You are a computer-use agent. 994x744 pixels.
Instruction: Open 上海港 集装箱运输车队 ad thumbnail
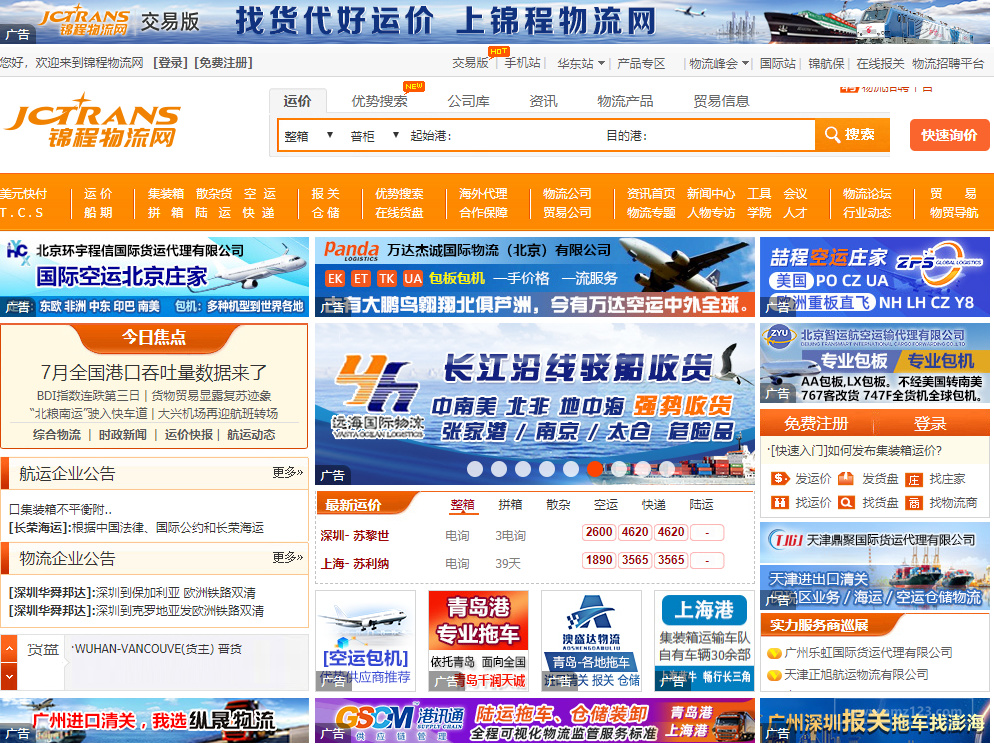pyautogui.click(x=704, y=640)
